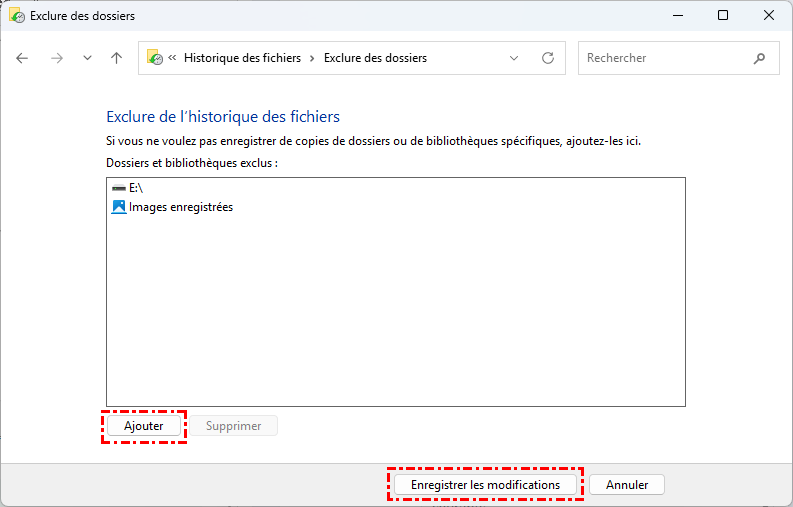Click the Forward navigation arrow

click(57, 58)
